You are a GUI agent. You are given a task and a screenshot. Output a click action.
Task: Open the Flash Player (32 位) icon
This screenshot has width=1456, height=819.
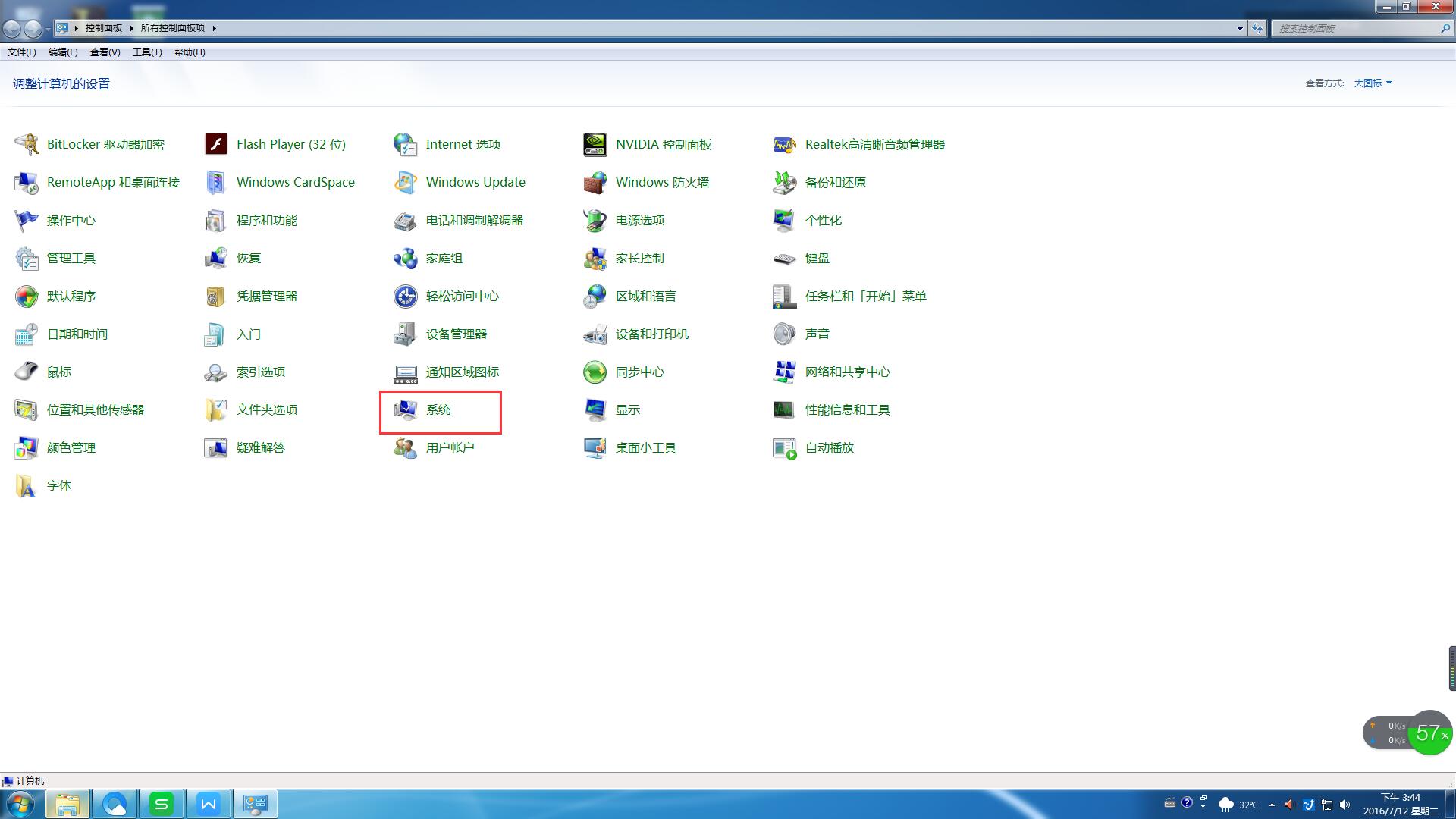pos(216,144)
